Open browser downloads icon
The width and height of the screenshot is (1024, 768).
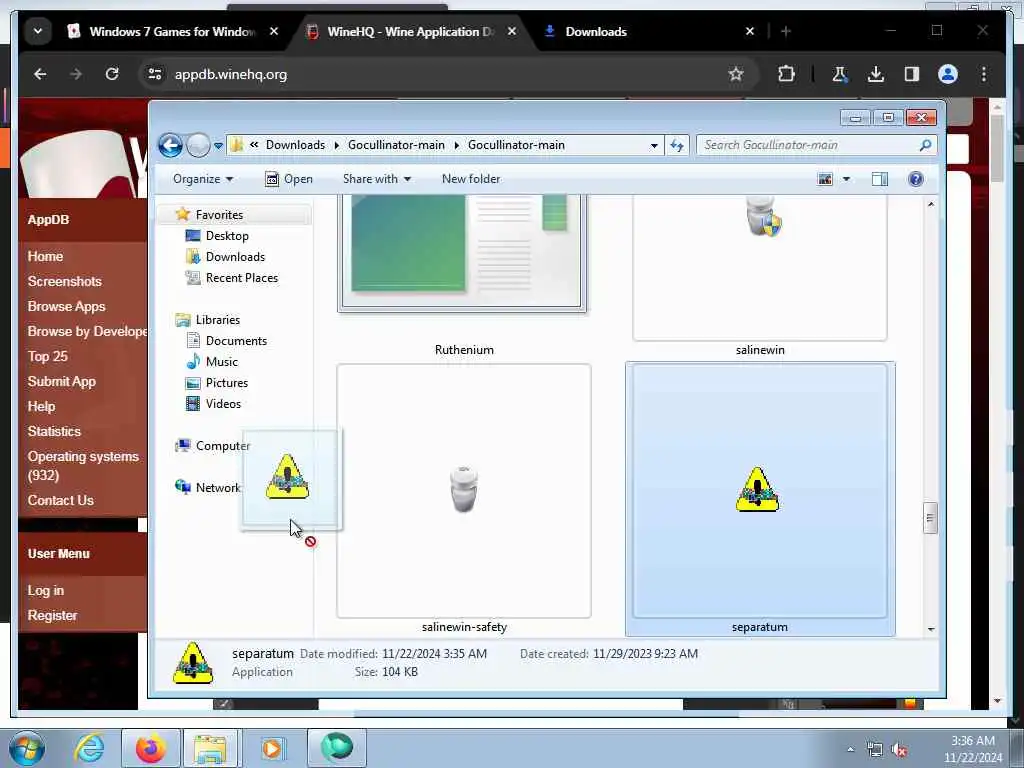click(876, 74)
